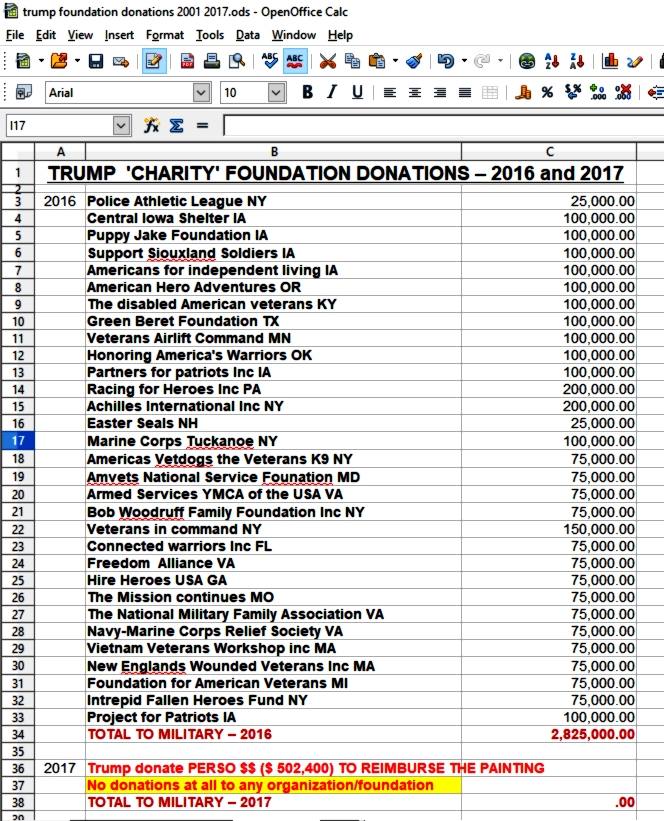The width and height of the screenshot is (664, 821).
Task: Expand the Name Box dropdown showing I17
Action: [121, 126]
